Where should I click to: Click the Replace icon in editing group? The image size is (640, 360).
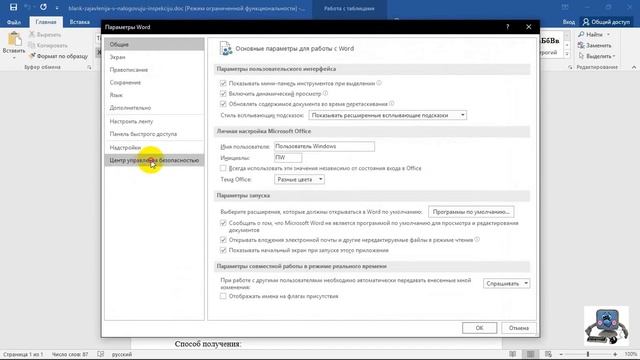pyautogui.click(x=582, y=45)
